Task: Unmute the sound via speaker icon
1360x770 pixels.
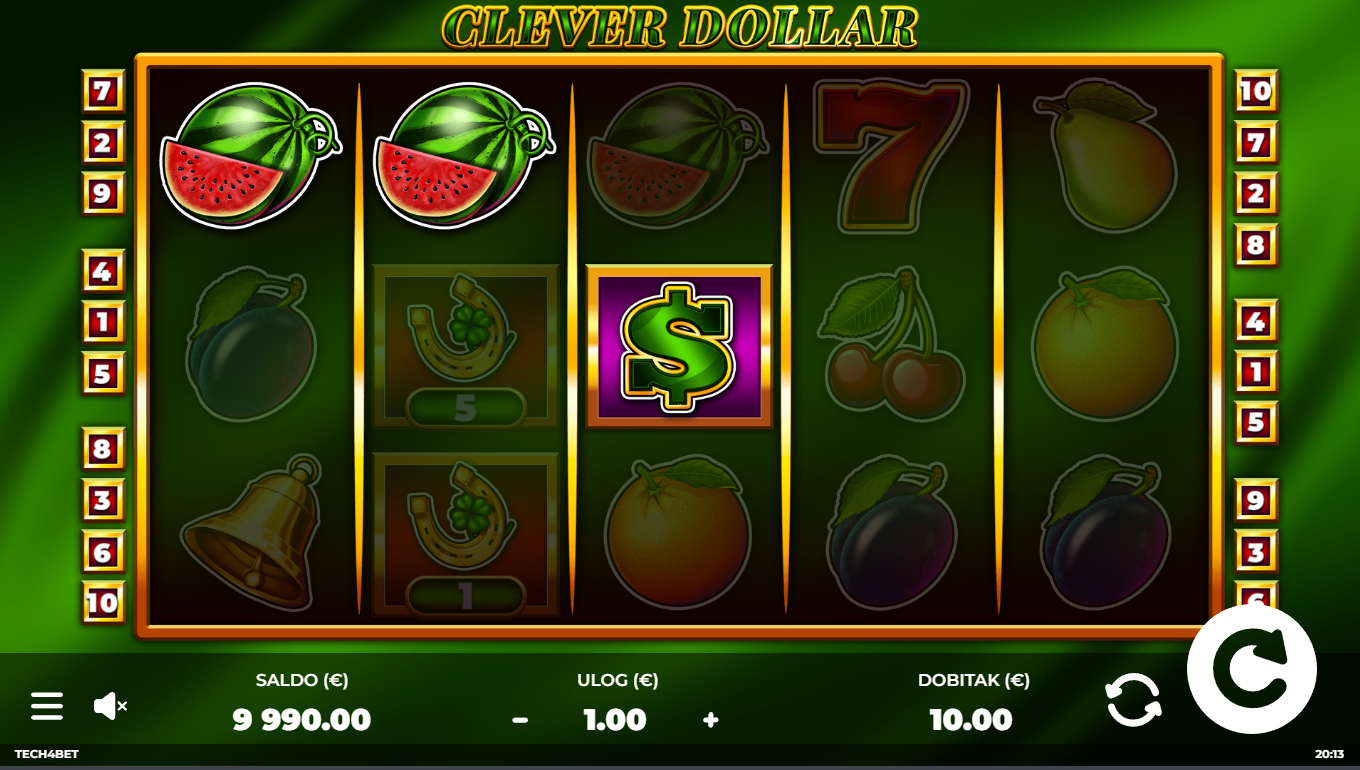Action: 109,706
